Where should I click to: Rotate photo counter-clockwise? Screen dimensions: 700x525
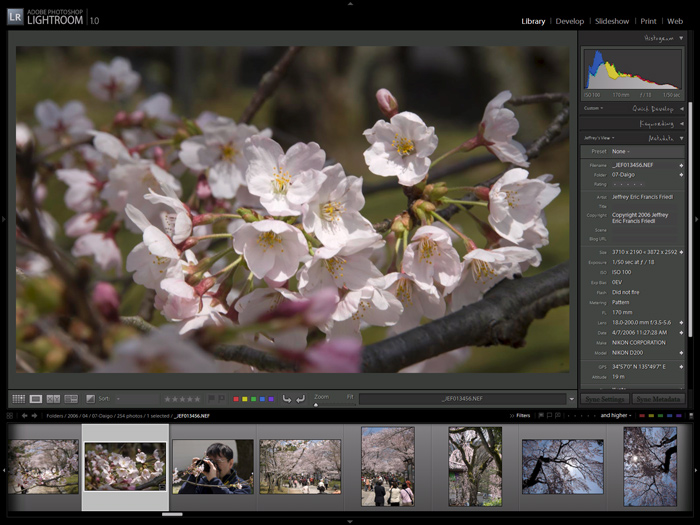tap(287, 399)
